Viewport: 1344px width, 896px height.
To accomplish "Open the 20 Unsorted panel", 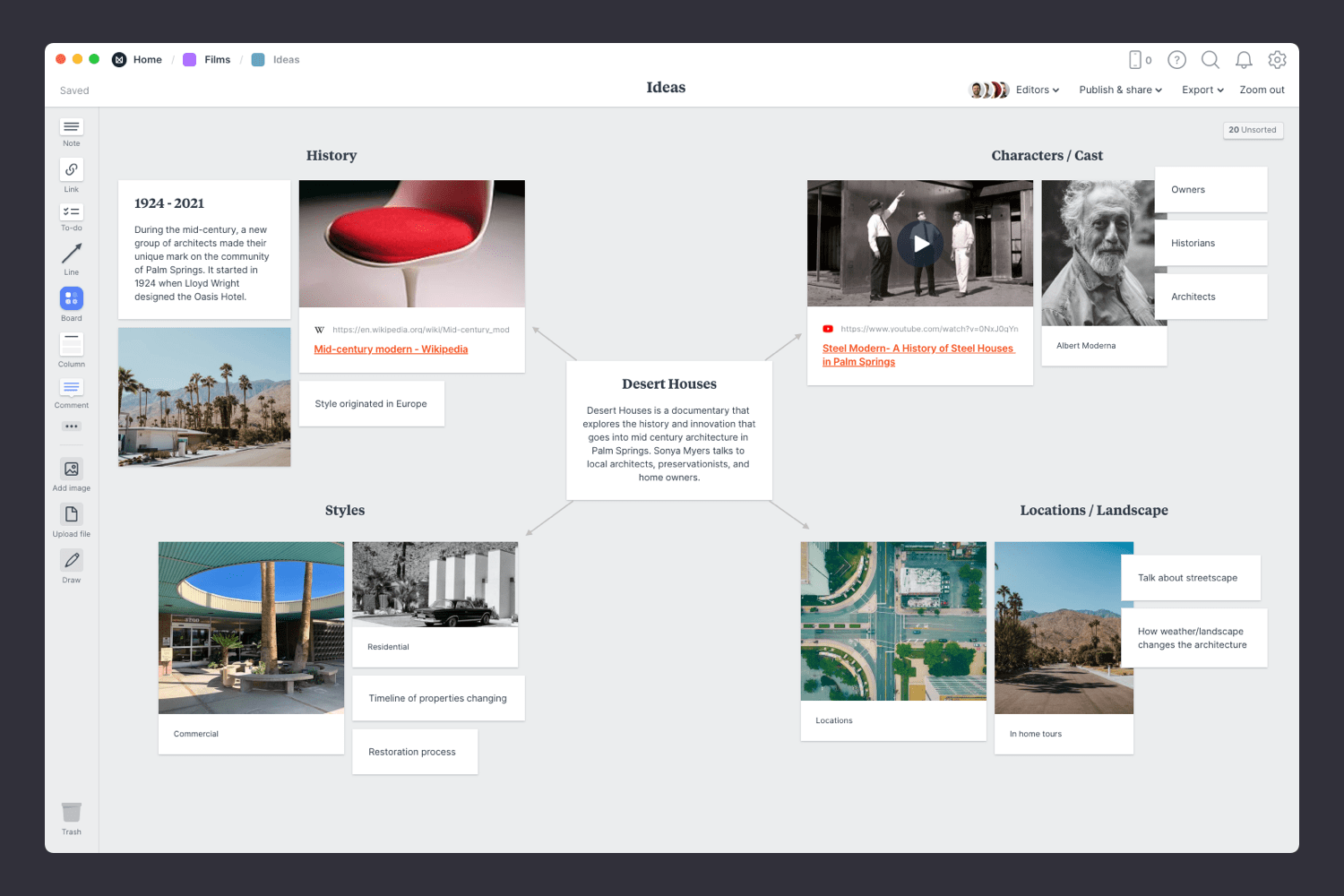I will coord(1253,130).
